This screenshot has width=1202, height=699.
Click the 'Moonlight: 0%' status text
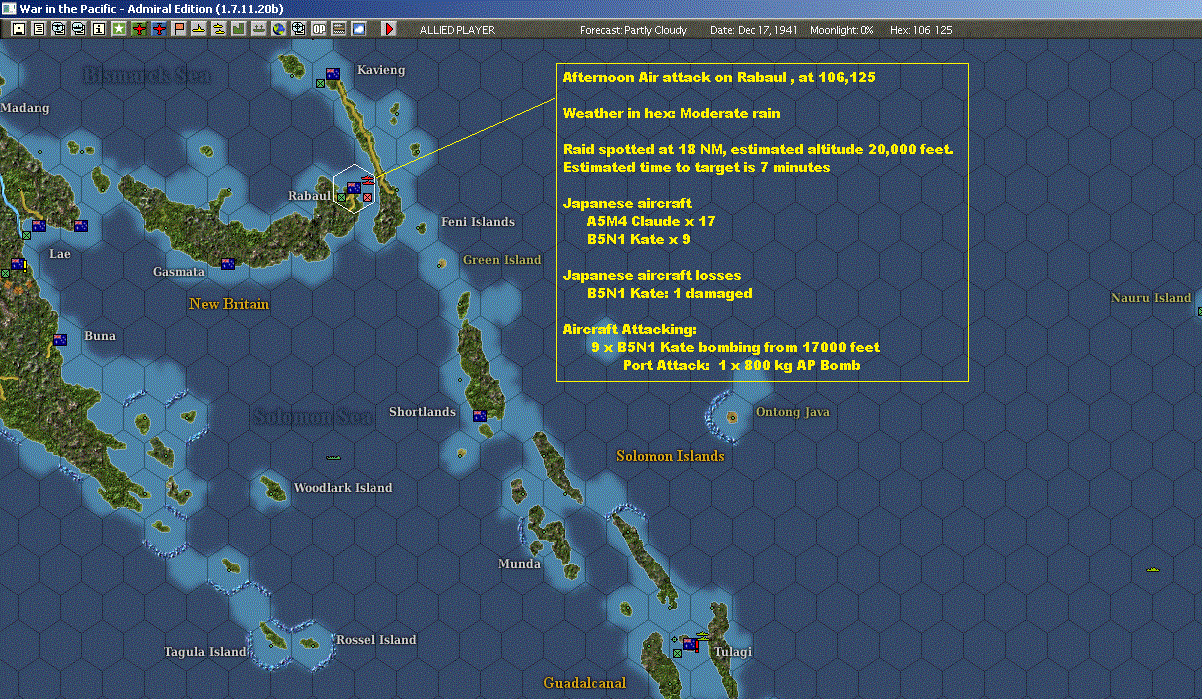tap(842, 30)
